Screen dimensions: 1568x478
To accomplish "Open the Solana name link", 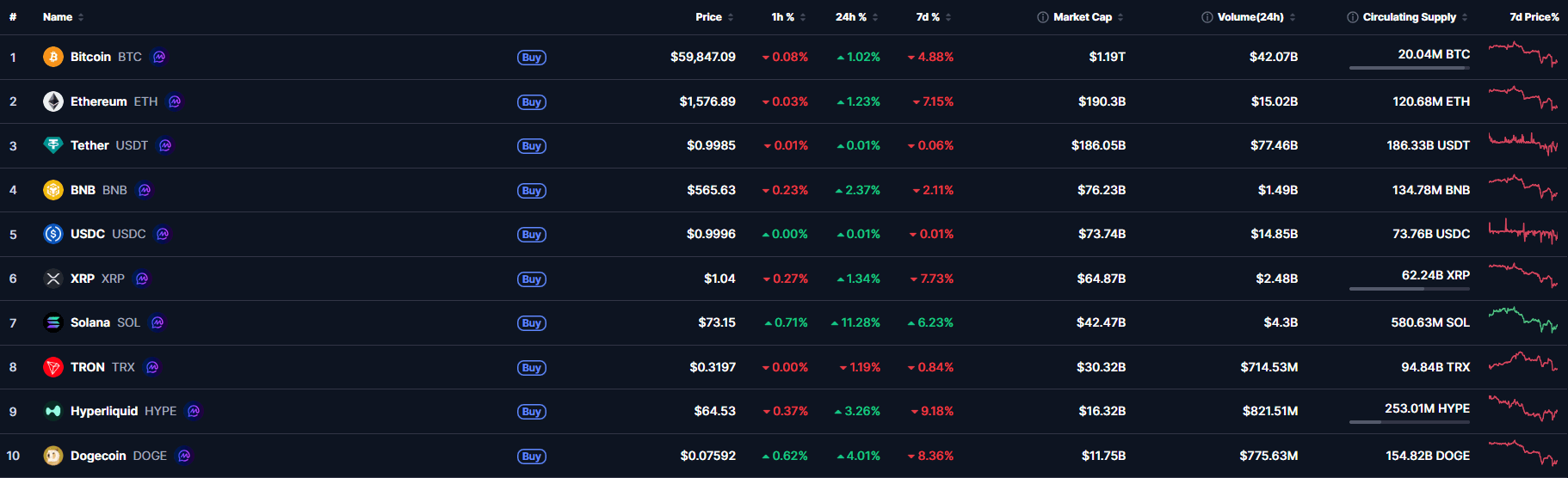I will pyautogui.click(x=90, y=322).
